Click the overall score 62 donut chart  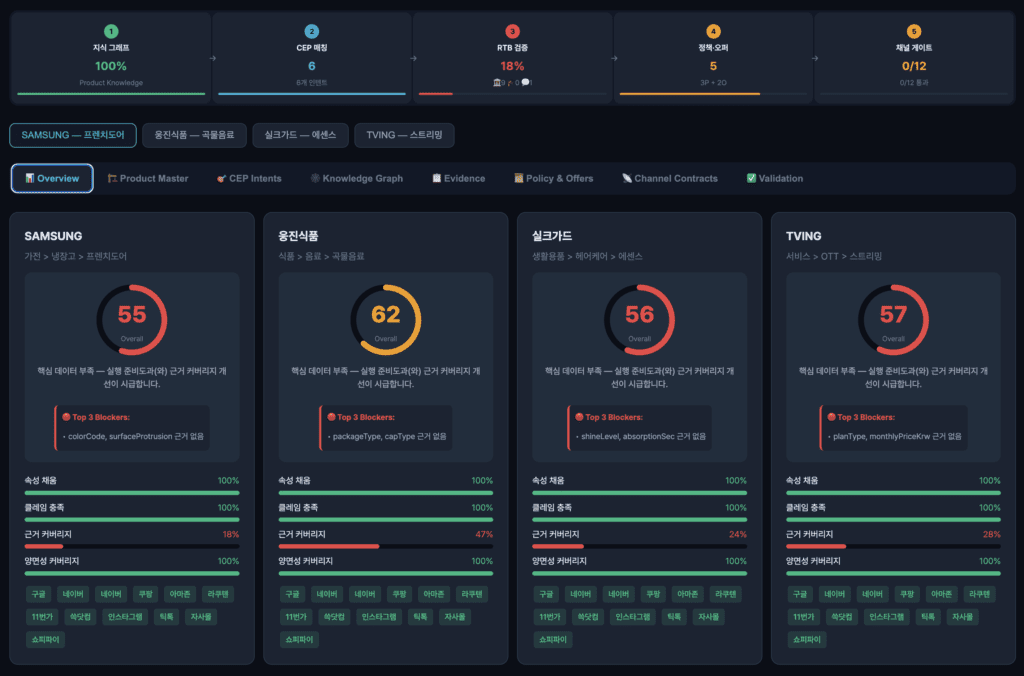click(385, 315)
